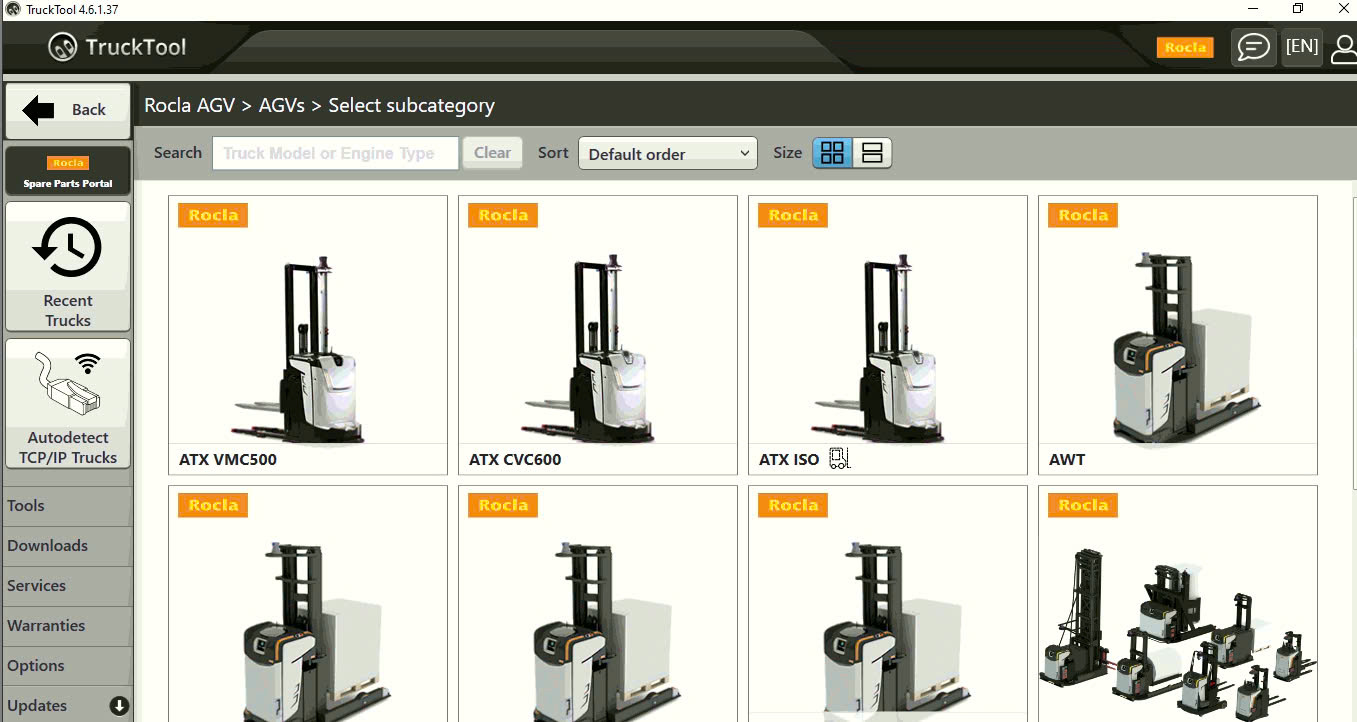Focus the truck model search field
This screenshot has width=1357, height=722.
pyautogui.click(x=336, y=153)
